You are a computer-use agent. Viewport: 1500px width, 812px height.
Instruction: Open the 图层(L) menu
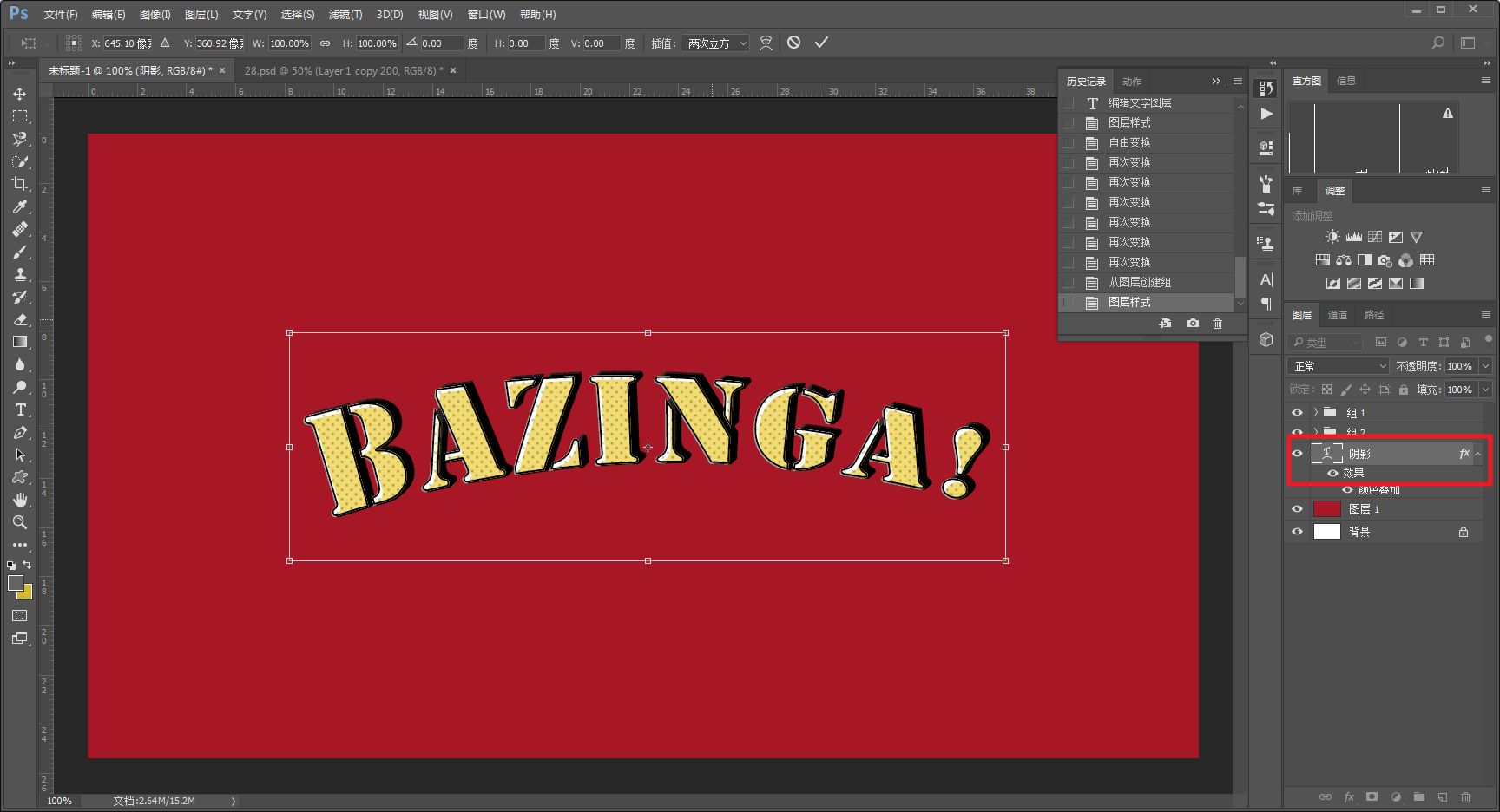201,15
